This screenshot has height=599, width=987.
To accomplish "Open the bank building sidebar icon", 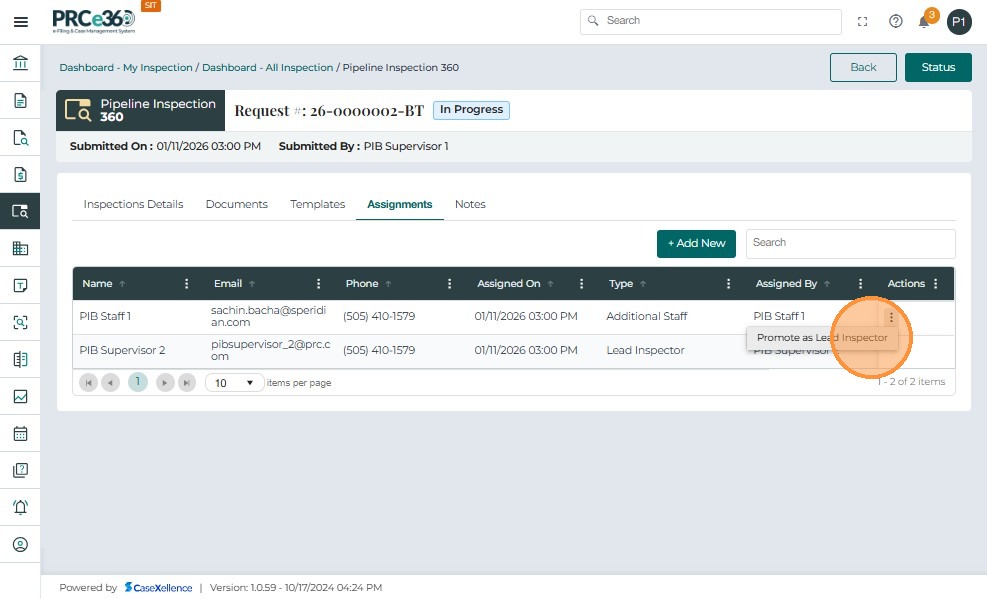I will click(20, 63).
